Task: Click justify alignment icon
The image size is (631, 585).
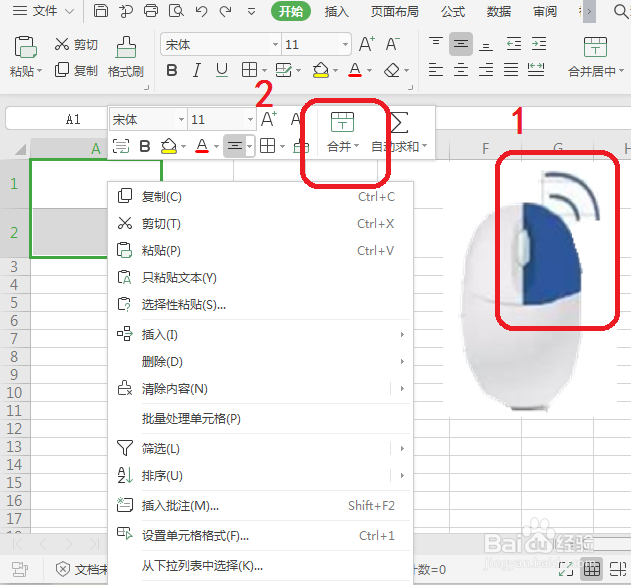Action: pos(511,70)
